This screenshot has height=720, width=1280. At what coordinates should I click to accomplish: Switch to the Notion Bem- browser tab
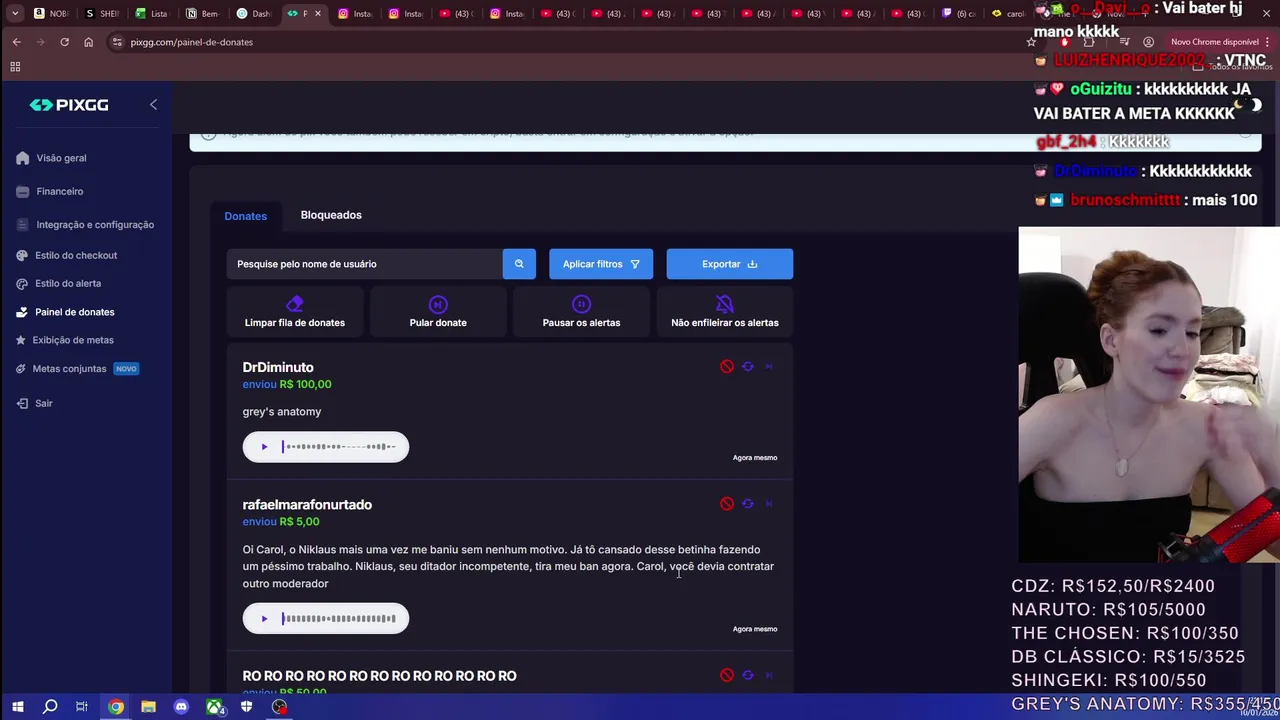pos(203,14)
